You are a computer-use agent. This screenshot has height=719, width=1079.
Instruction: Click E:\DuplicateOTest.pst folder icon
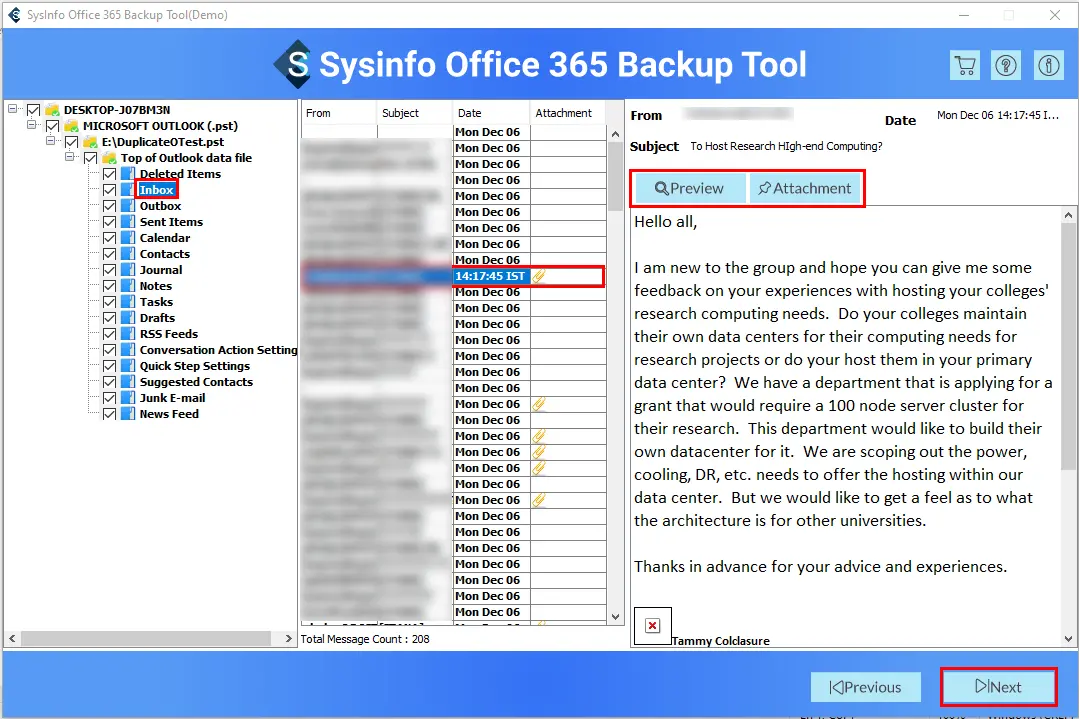(90, 142)
